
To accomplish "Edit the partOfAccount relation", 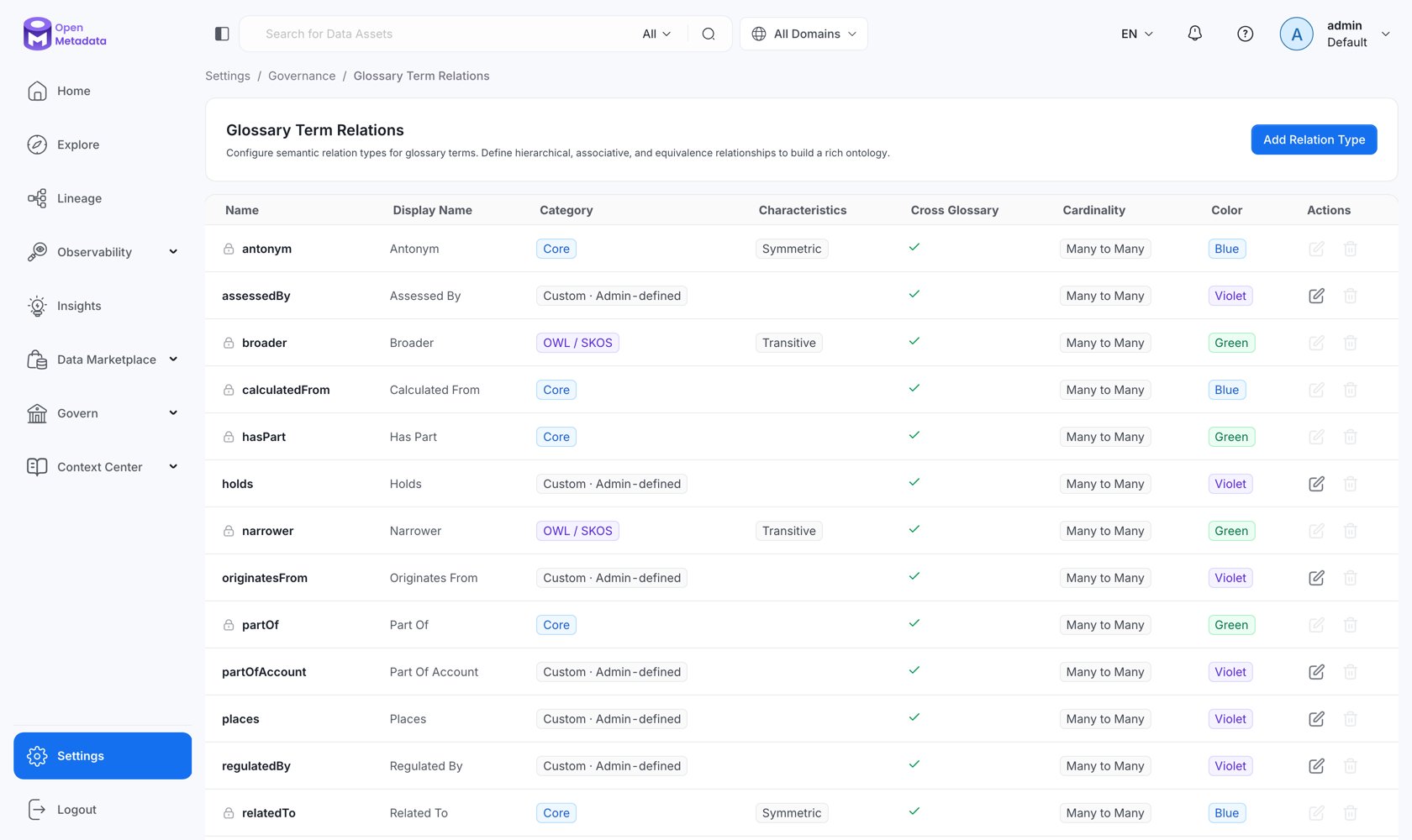I will (x=1316, y=672).
